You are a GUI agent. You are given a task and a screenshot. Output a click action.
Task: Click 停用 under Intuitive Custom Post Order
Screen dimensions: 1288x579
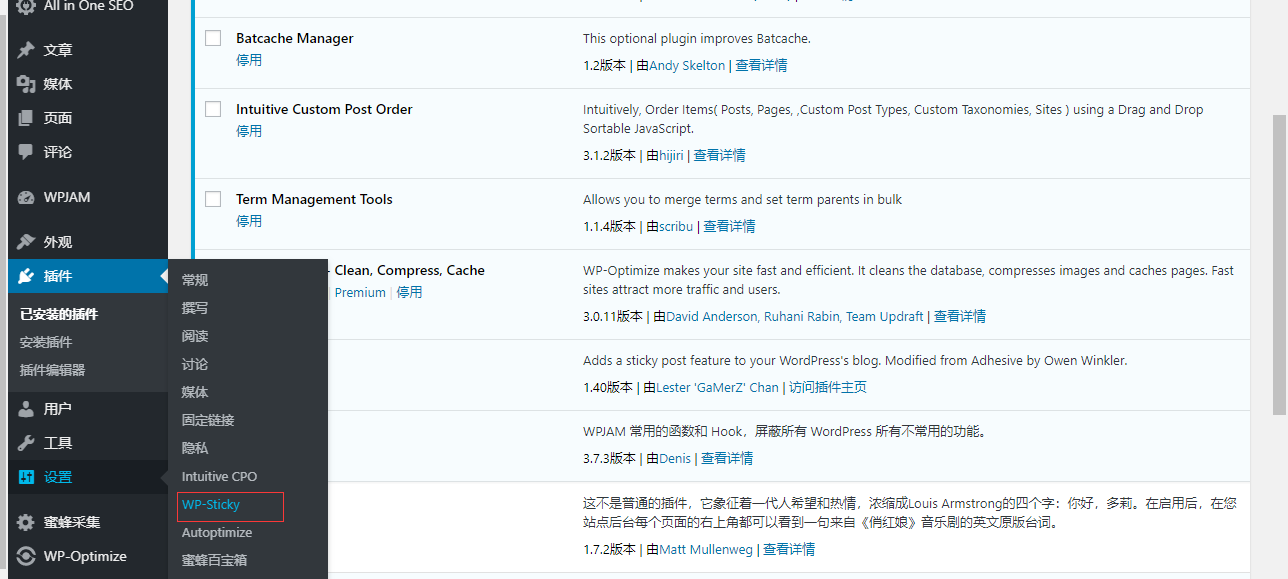249,131
